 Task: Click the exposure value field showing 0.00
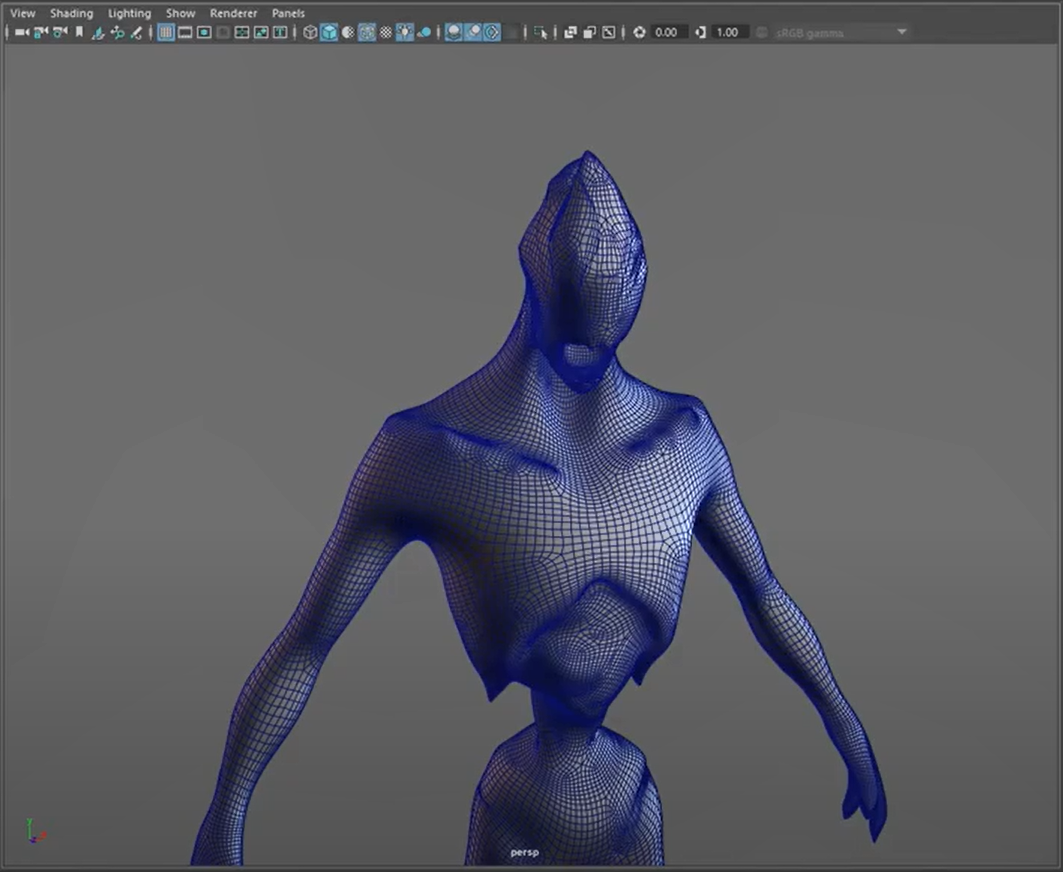[667, 32]
